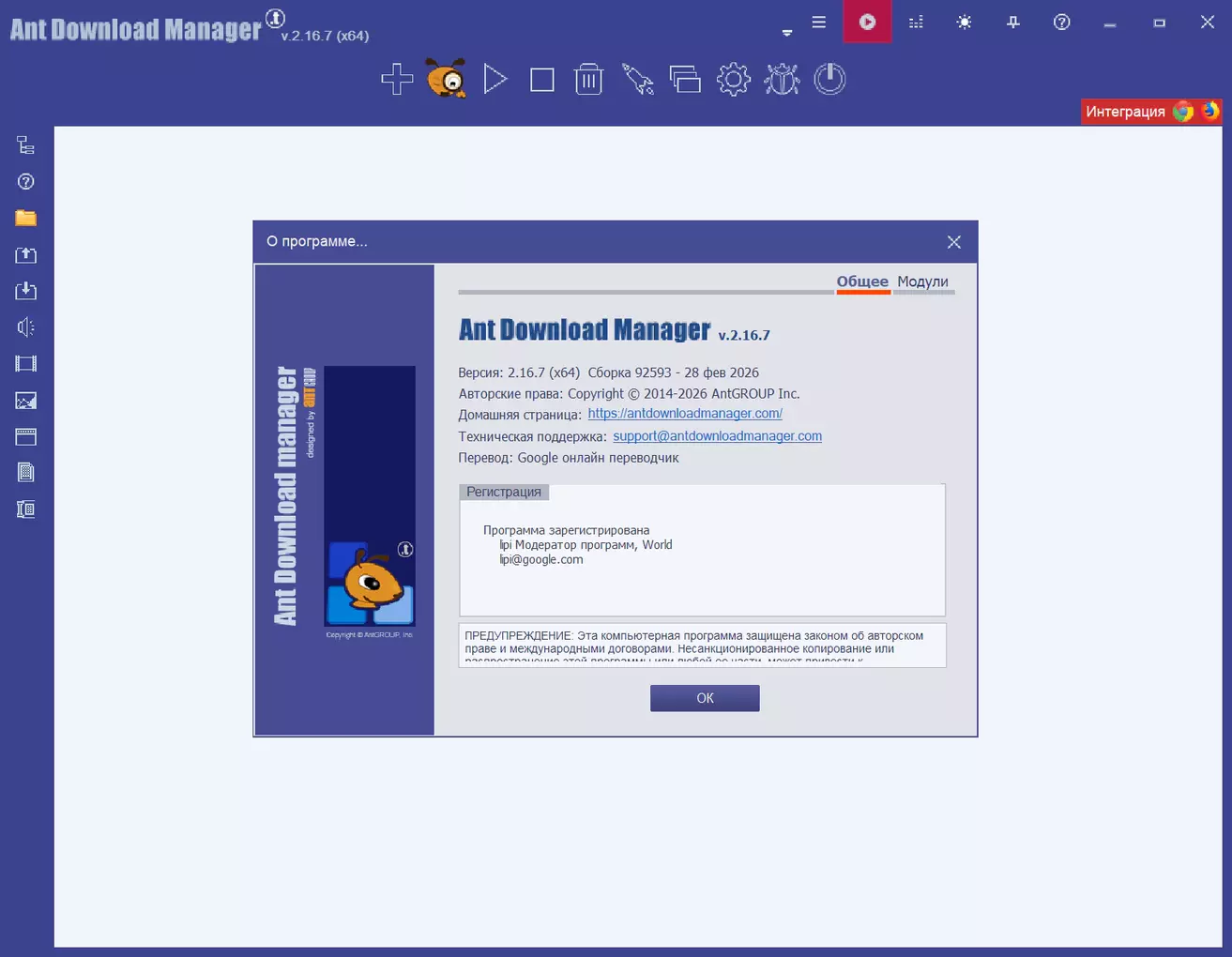Toggle the pin window on top icon
The width and height of the screenshot is (1232, 957).
coord(1012,22)
